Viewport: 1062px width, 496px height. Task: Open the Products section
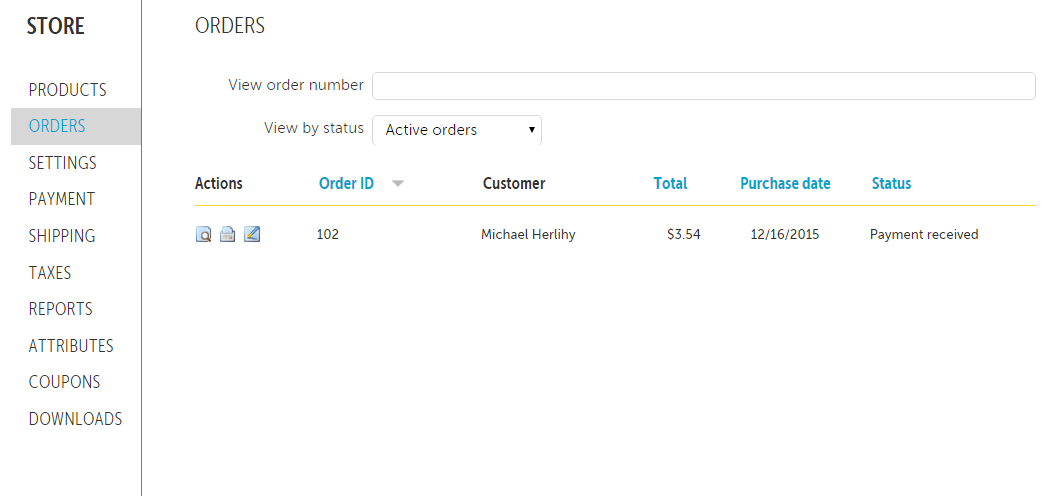pyautogui.click(x=67, y=90)
